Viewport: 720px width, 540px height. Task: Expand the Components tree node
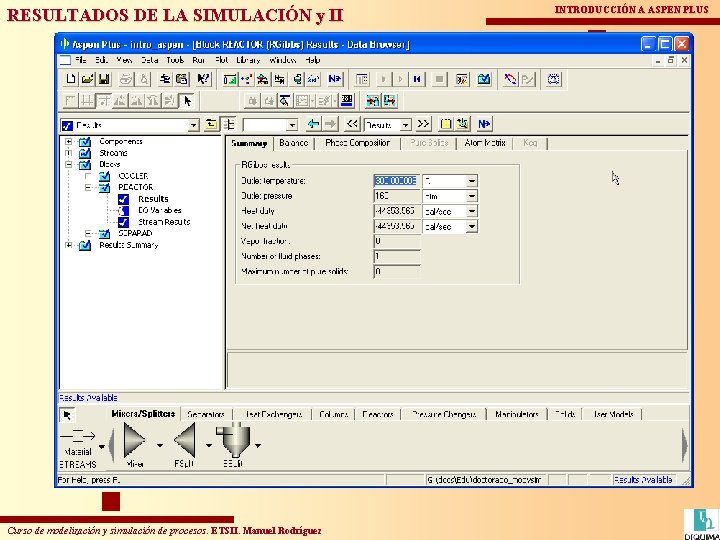click(x=68, y=141)
